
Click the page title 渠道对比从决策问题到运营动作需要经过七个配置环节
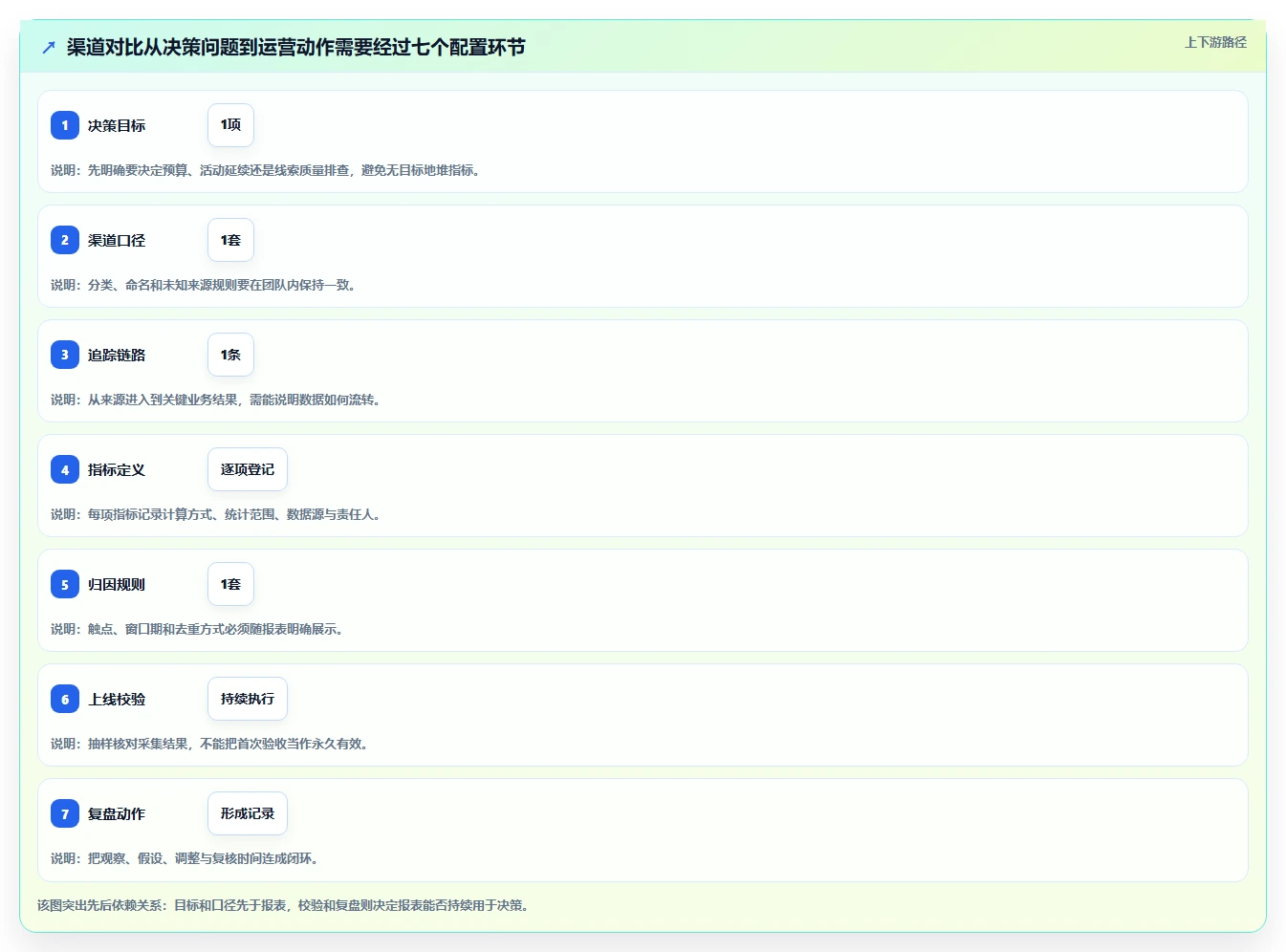click(x=295, y=47)
